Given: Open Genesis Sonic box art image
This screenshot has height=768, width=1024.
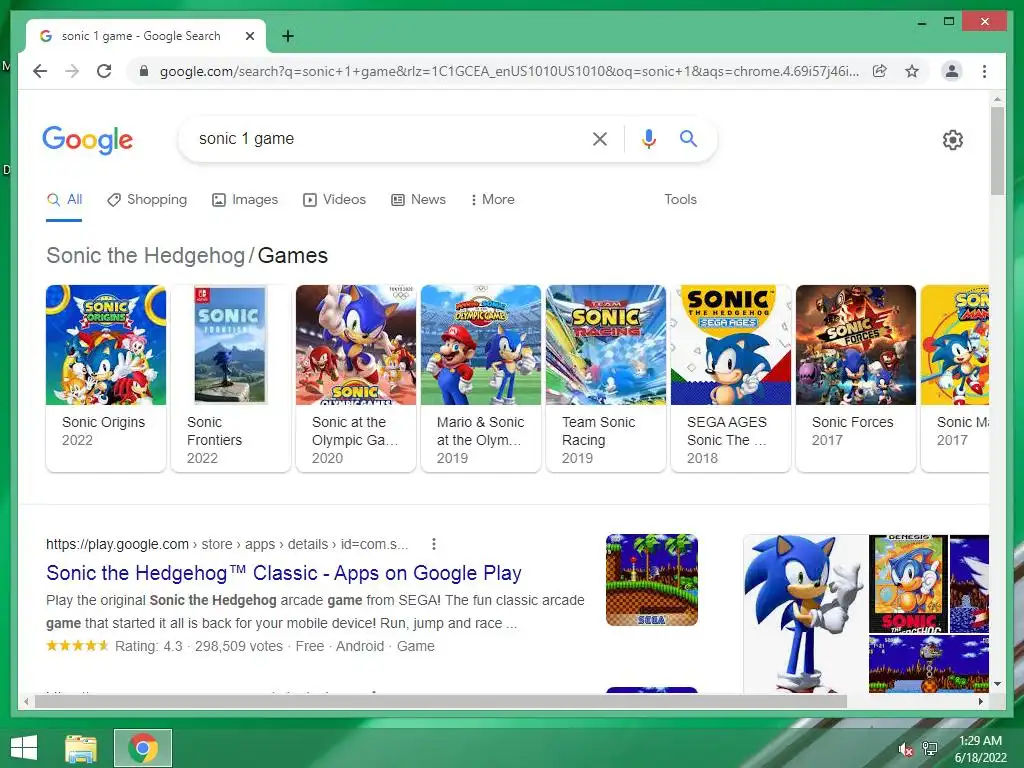Looking at the screenshot, I should click(908, 584).
